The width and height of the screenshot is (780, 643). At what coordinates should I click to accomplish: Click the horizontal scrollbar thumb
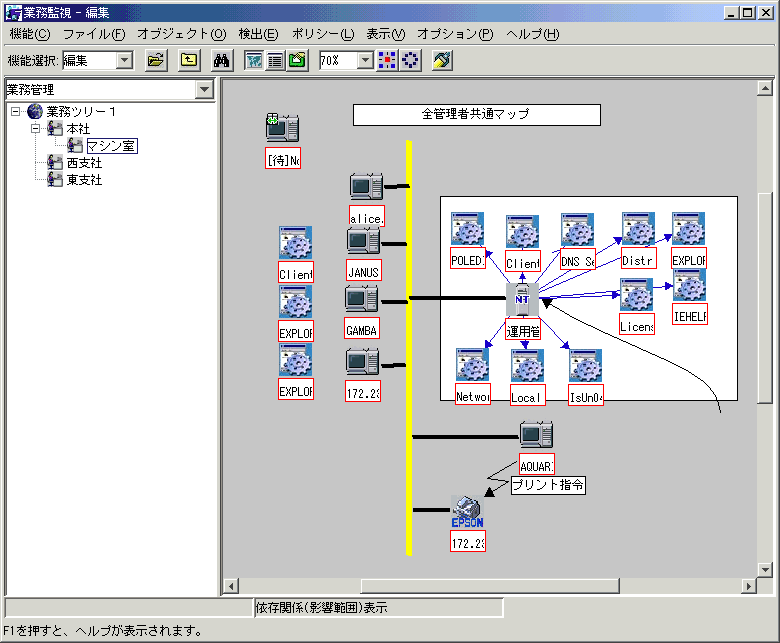490,586
